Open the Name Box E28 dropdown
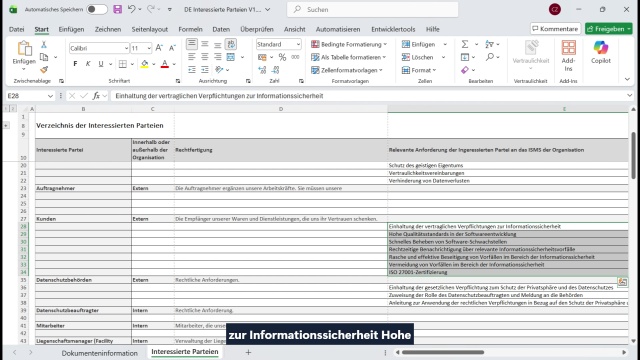 (50, 96)
